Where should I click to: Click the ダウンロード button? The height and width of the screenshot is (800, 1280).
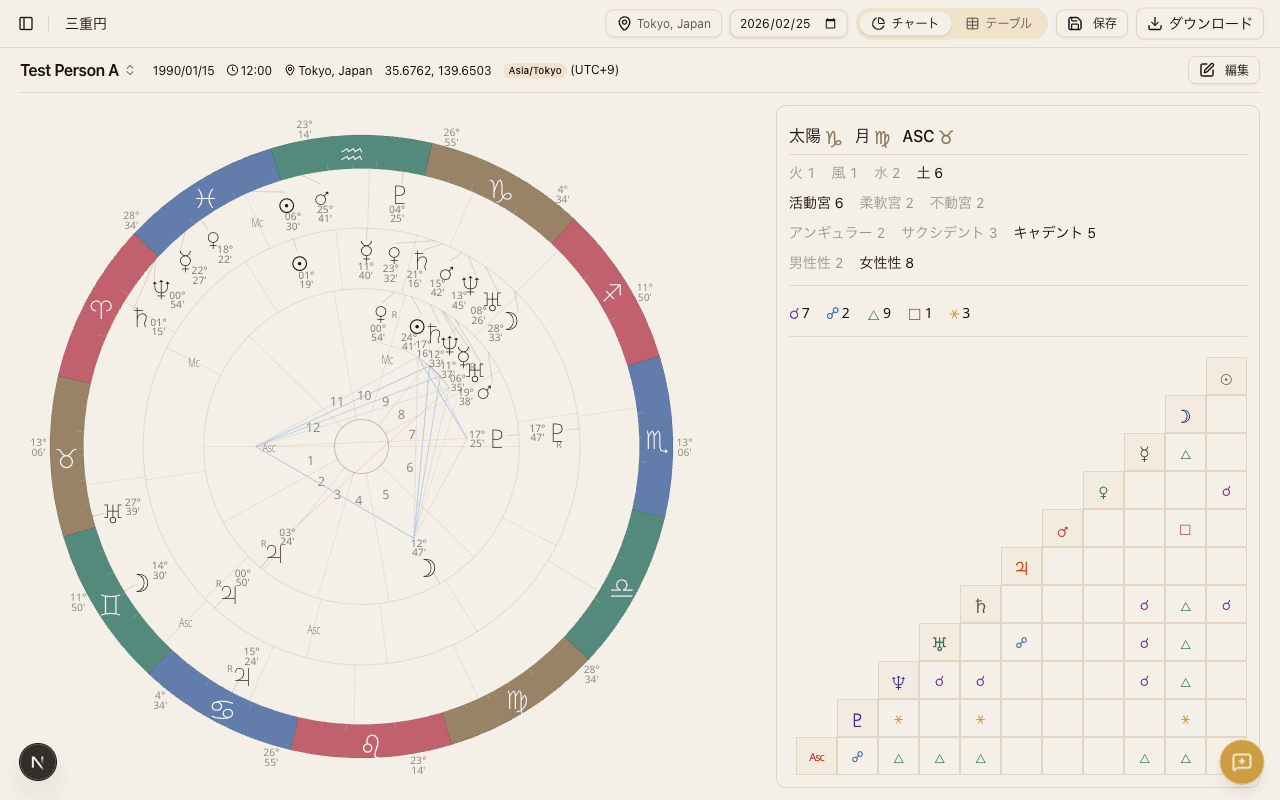tap(1199, 23)
